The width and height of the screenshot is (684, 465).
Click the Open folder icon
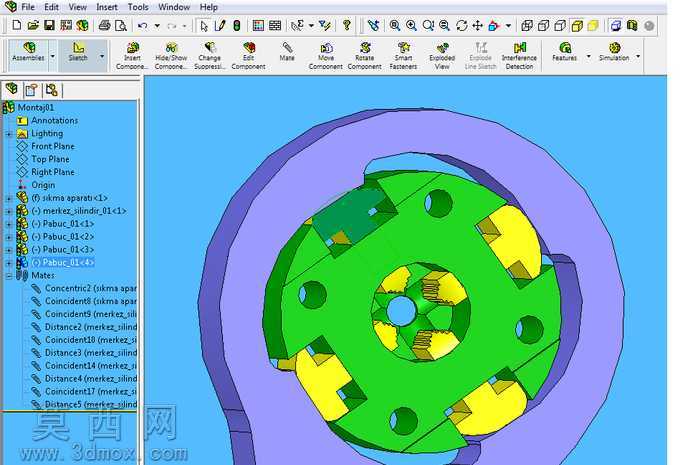[33, 25]
